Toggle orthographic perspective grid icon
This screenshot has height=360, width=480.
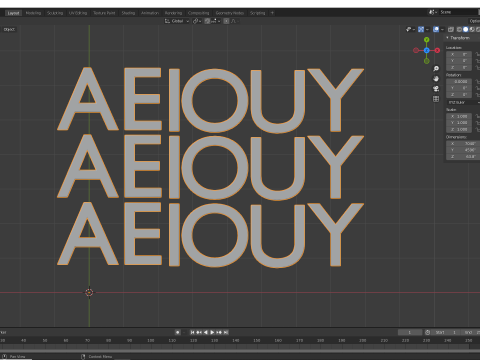coord(436,99)
